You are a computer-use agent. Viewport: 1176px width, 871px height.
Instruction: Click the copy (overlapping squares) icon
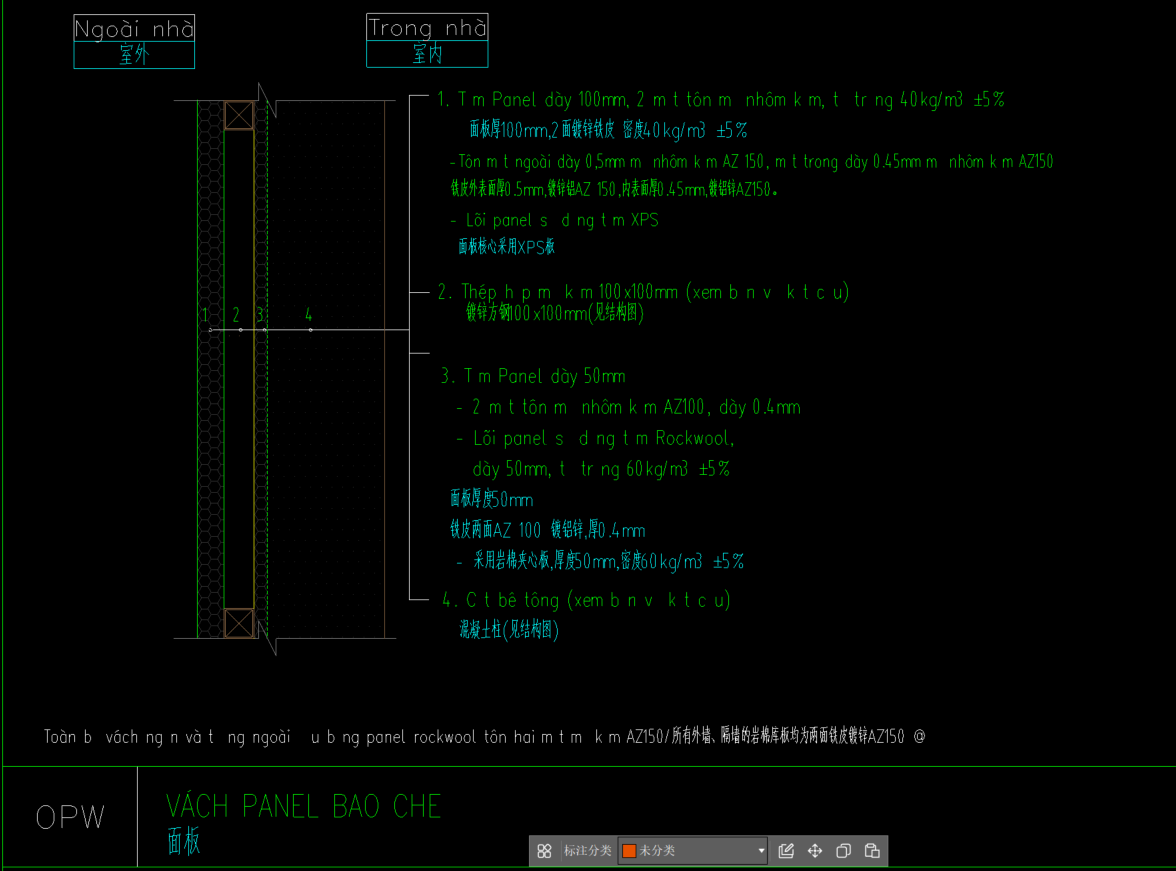(843, 851)
